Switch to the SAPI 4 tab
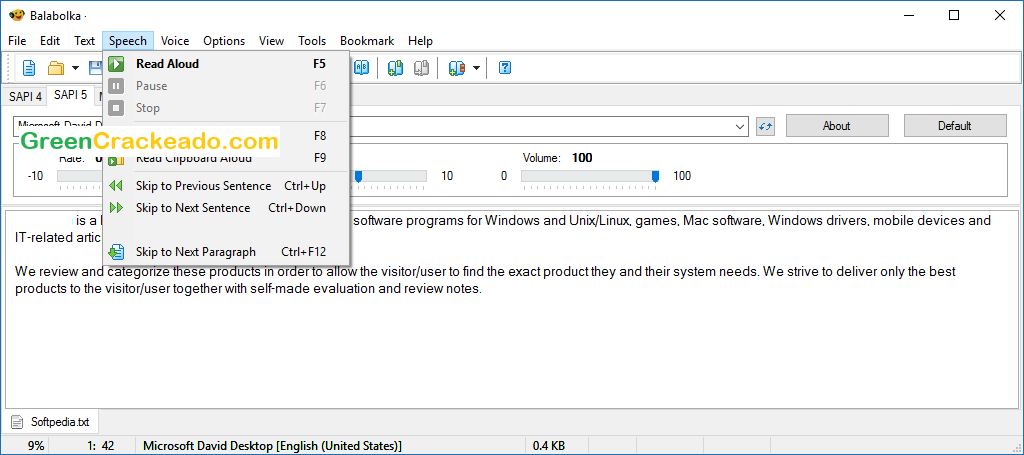Image resolution: width=1024 pixels, height=455 pixels. (25, 96)
